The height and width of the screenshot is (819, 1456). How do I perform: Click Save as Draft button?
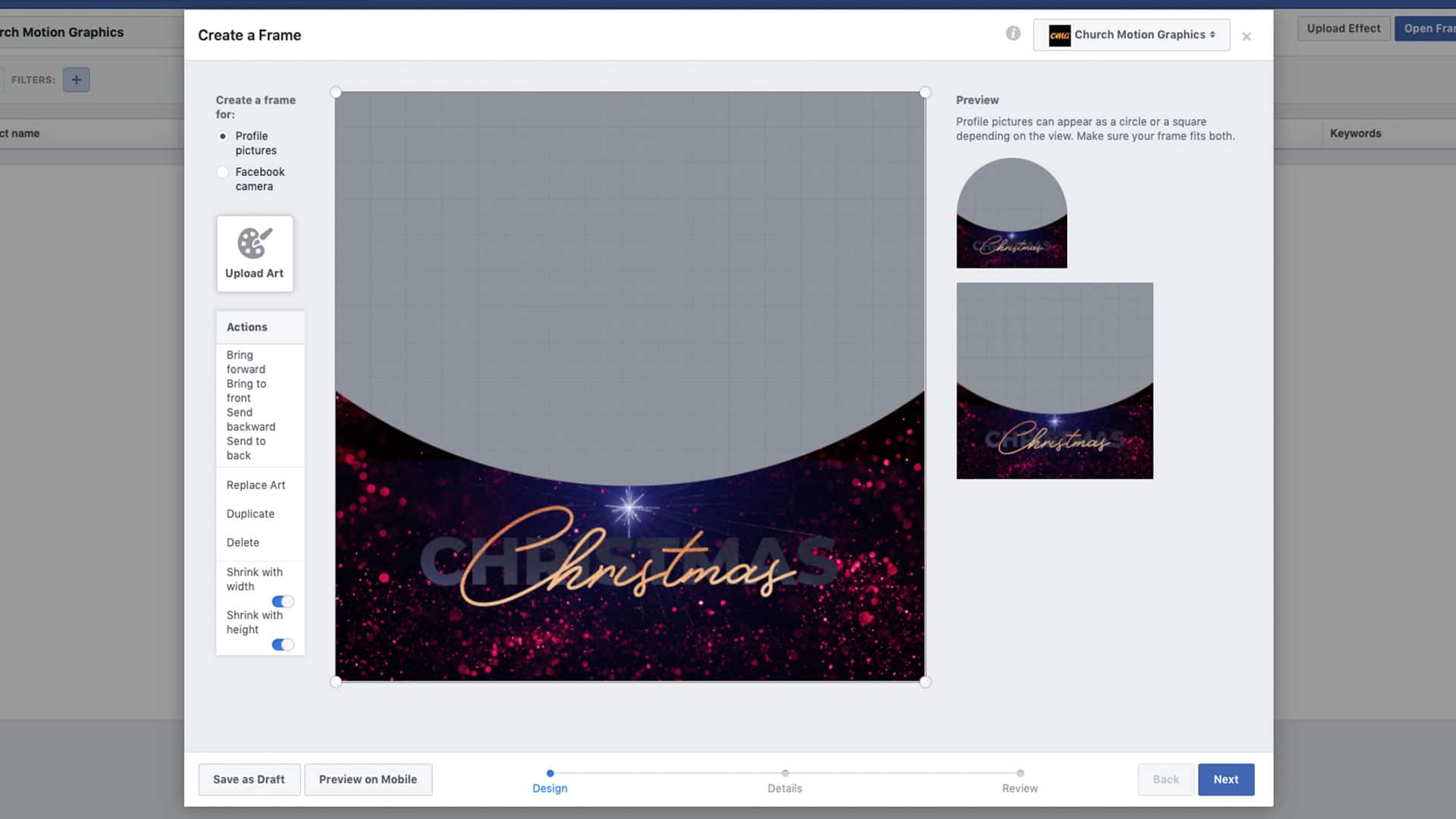point(249,780)
